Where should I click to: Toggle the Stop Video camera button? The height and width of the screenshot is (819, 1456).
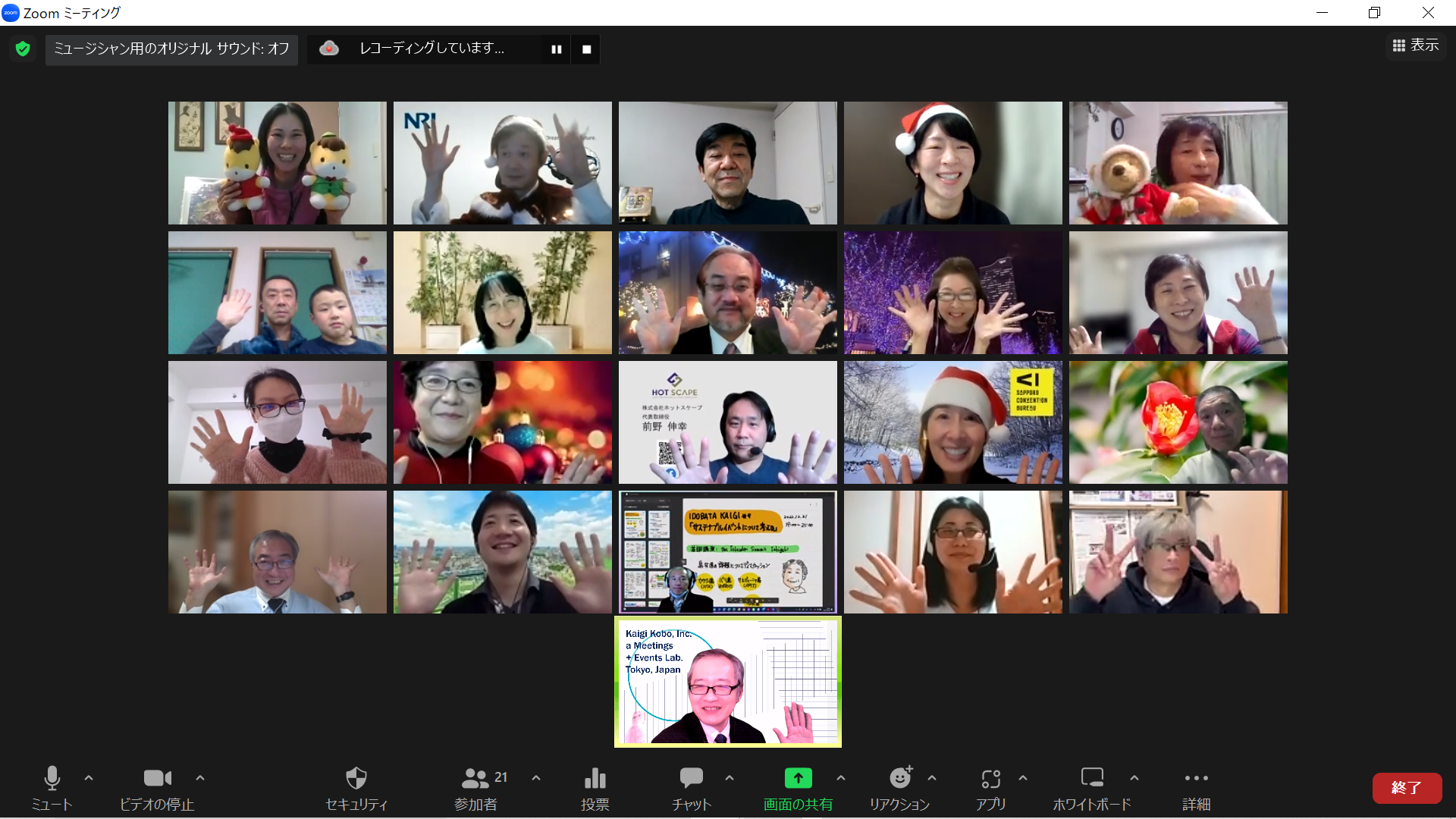[157, 779]
